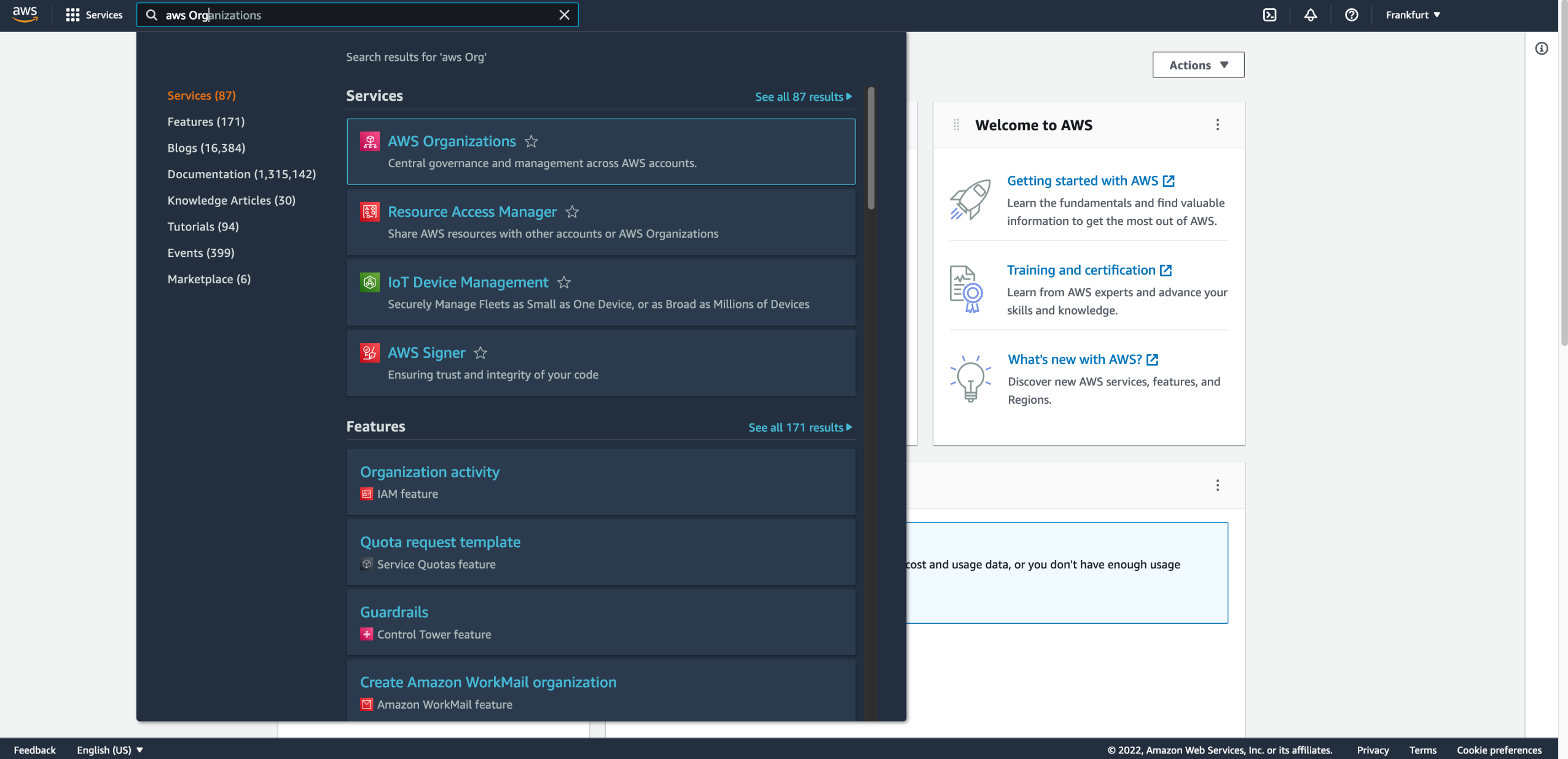
Task: Open the notifications bell icon
Action: pyautogui.click(x=1311, y=15)
